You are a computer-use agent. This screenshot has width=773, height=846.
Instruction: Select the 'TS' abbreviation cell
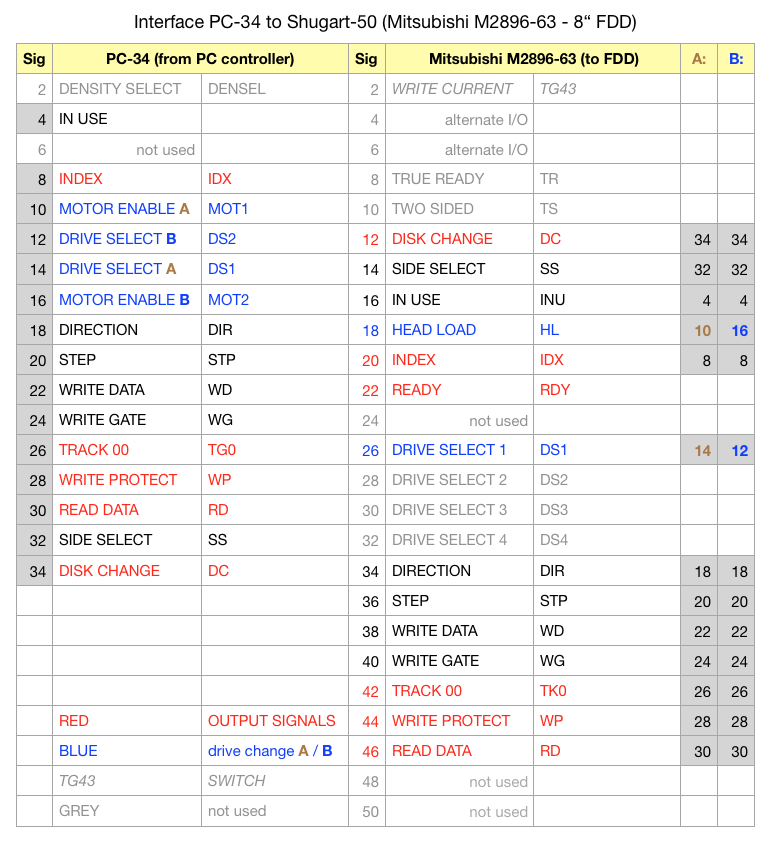click(x=606, y=209)
